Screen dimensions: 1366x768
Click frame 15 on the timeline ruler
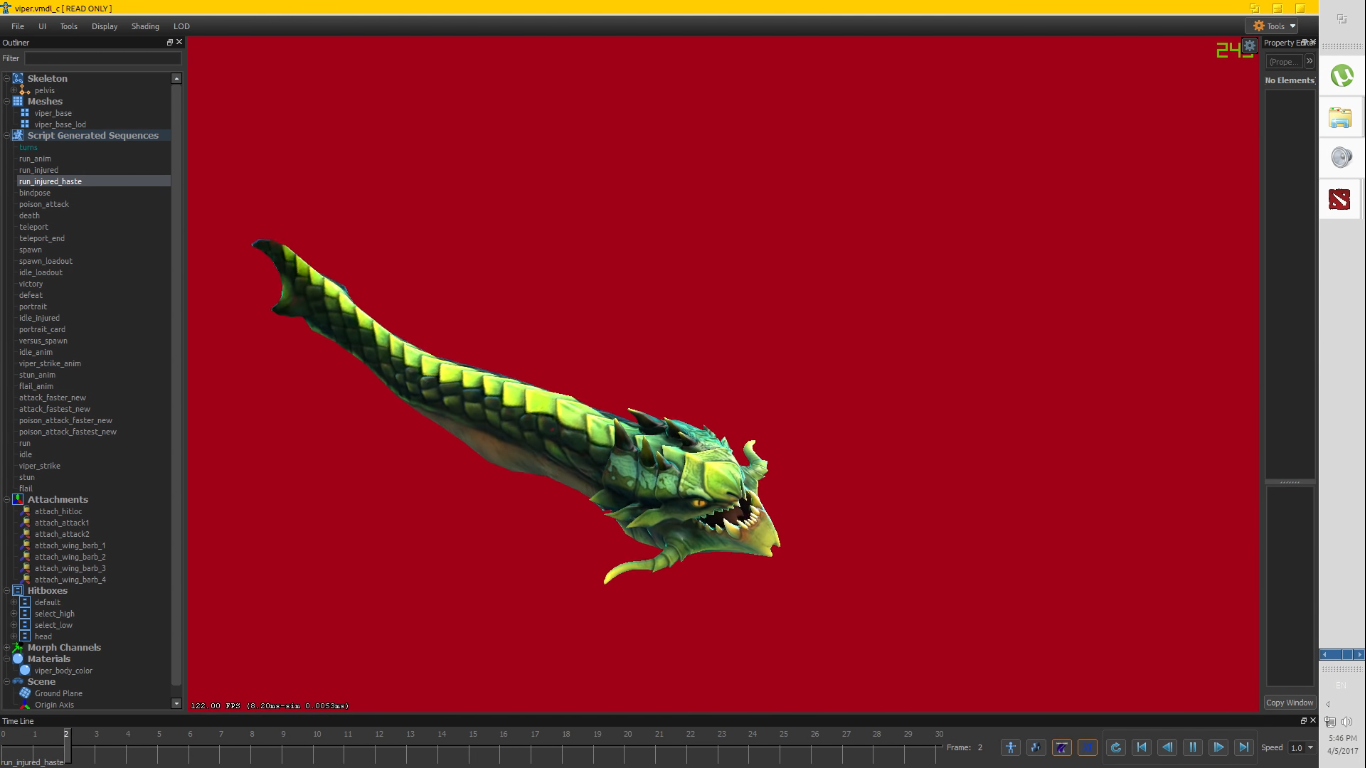pyautogui.click(x=471, y=734)
